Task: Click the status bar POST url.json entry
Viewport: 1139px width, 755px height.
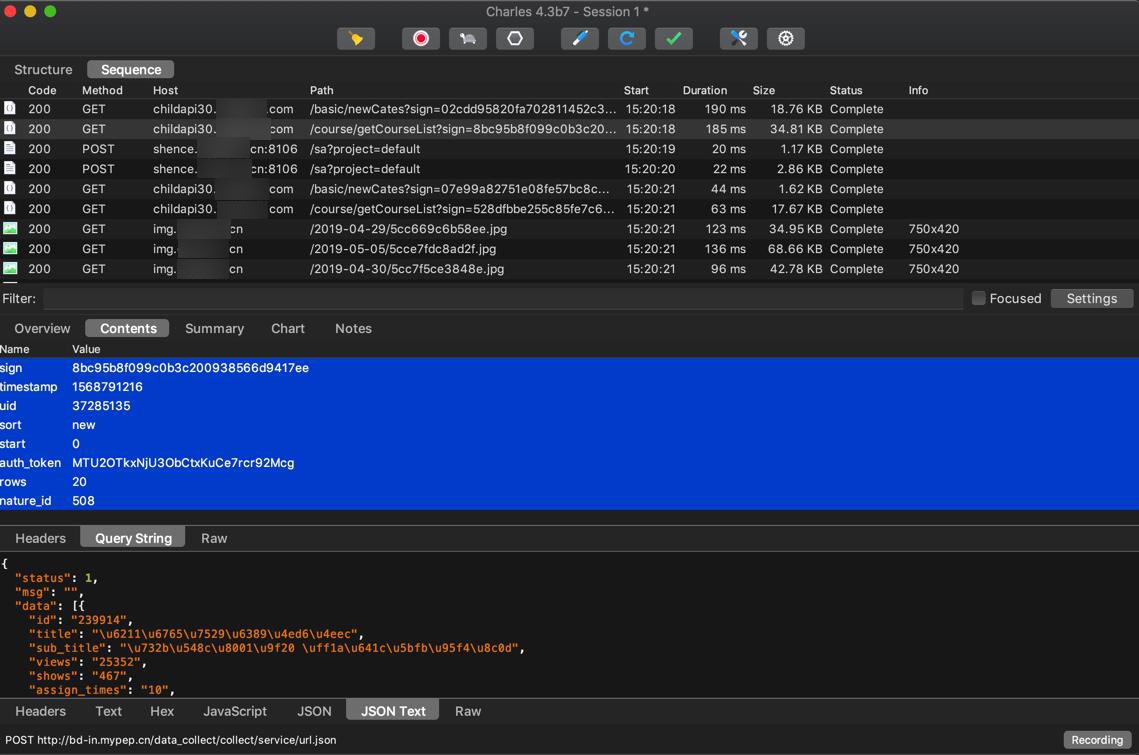Action: click(x=171, y=740)
